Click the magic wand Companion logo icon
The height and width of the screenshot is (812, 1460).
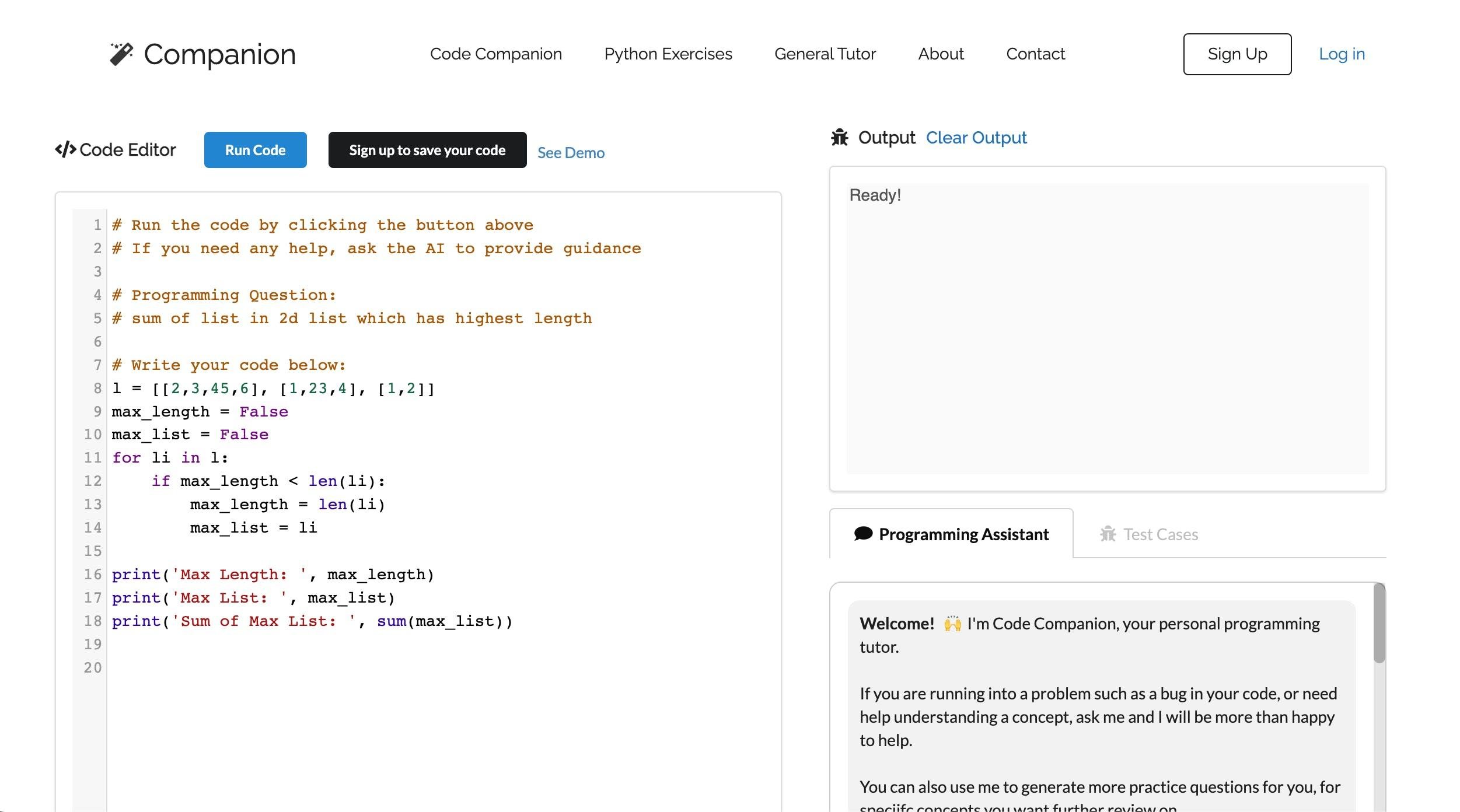[x=121, y=54]
